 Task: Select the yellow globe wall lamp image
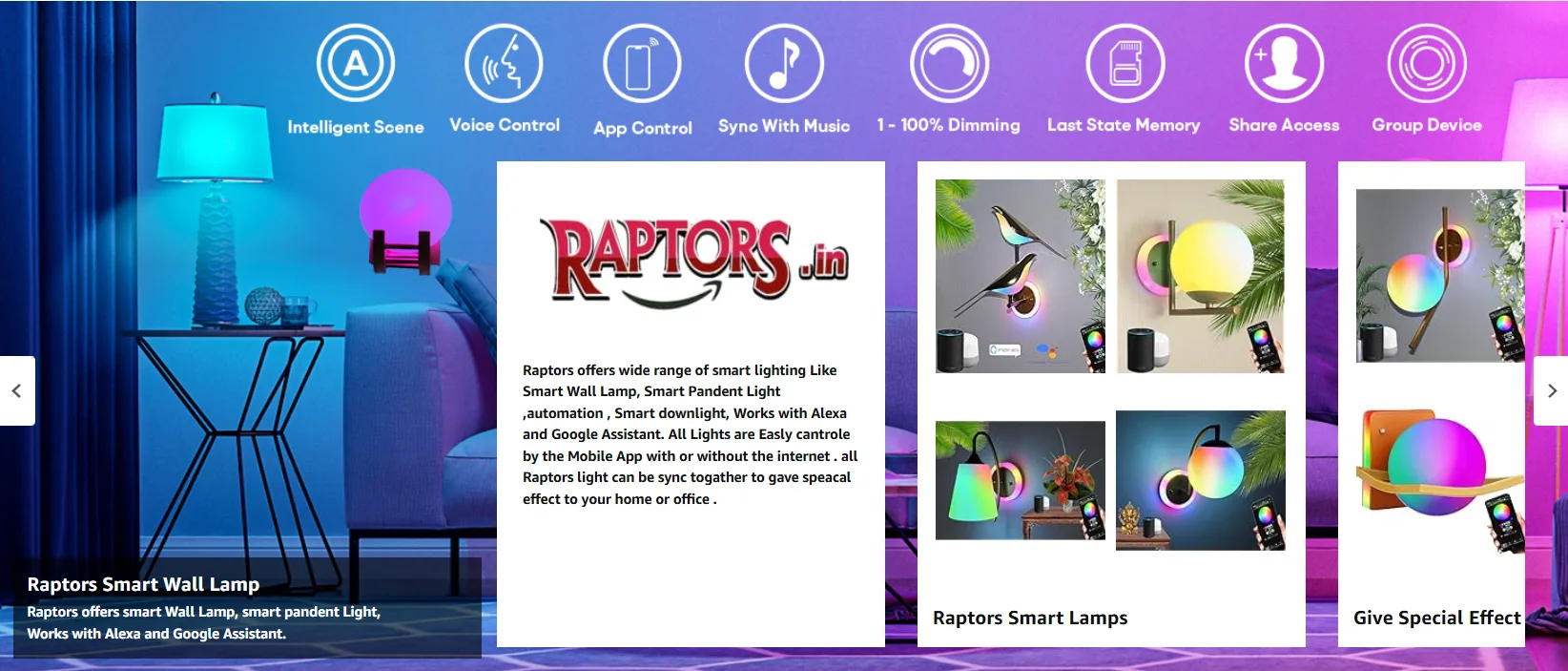click(x=1201, y=276)
